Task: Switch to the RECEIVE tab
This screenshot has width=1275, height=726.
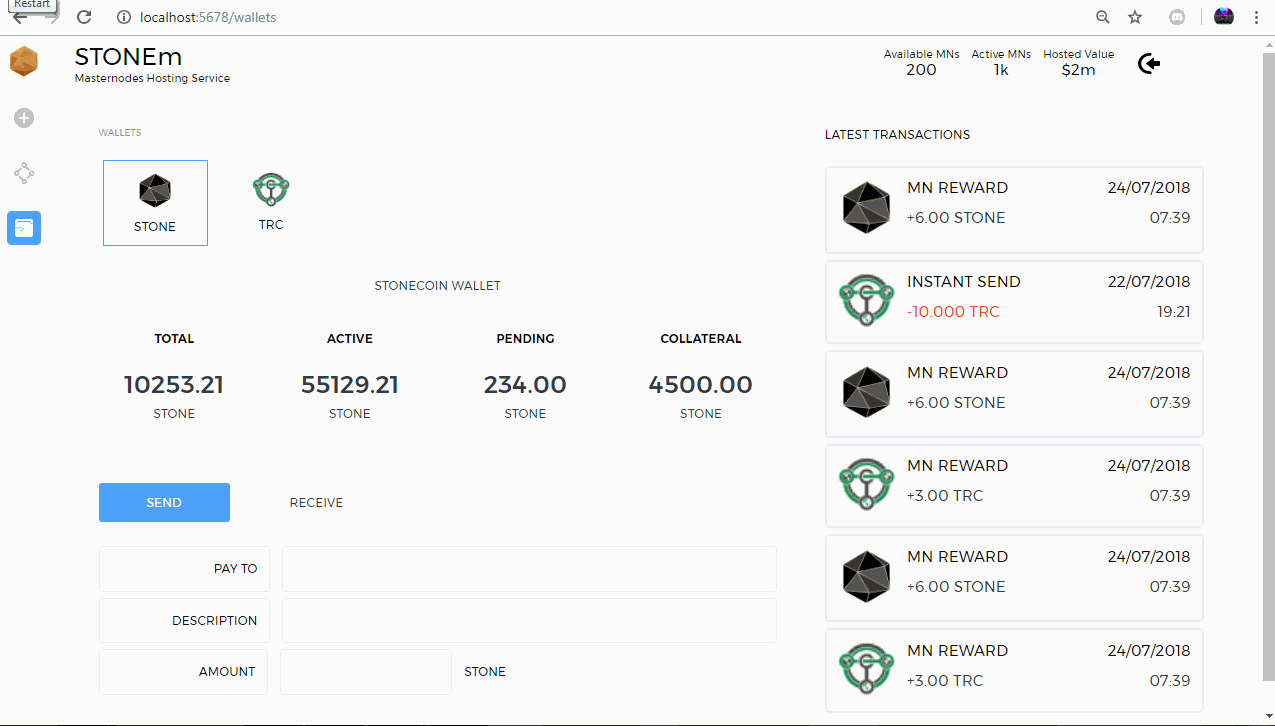Action: 316,503
